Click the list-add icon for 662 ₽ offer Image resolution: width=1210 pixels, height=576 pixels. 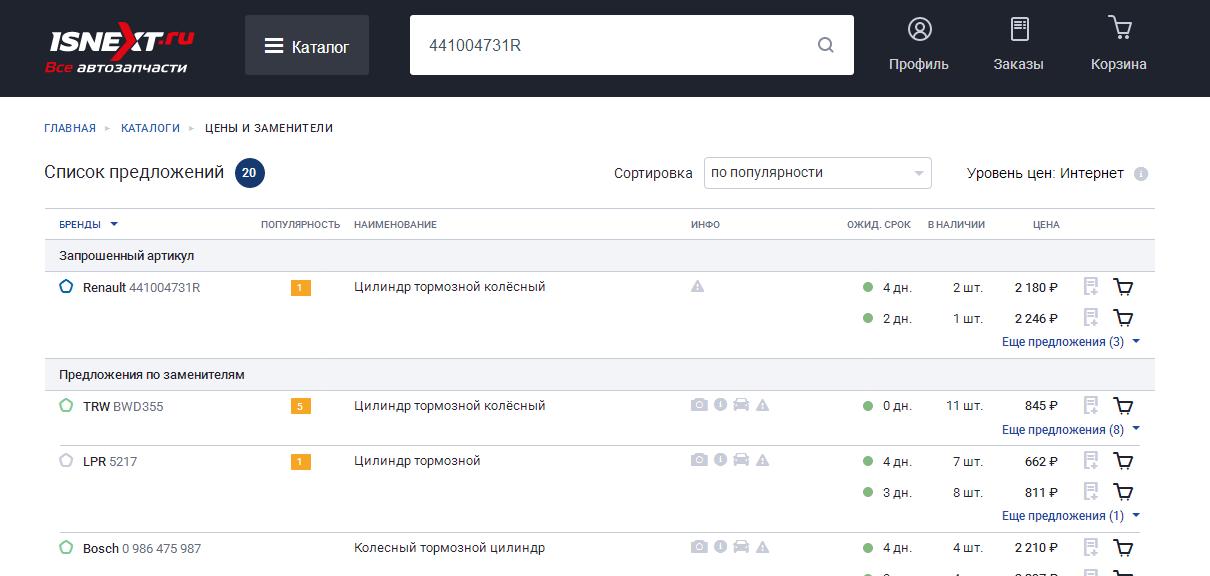[1091, 461]
